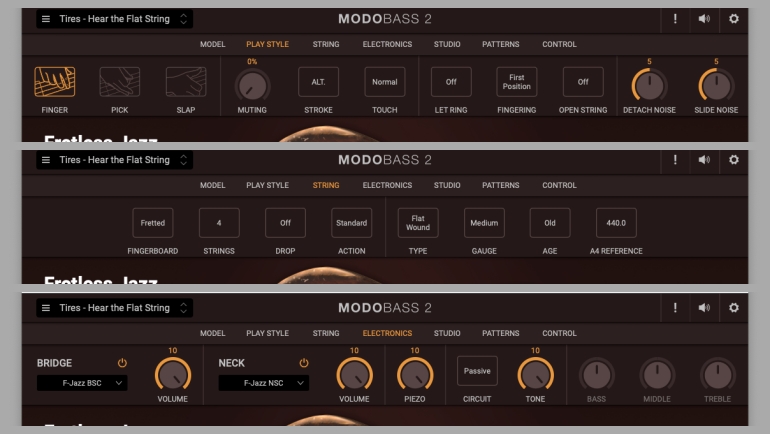The width and height of the screenshot is (770, 434).
Task: Open STUDIO tab in top panel
Action: (x=447, y=44)
